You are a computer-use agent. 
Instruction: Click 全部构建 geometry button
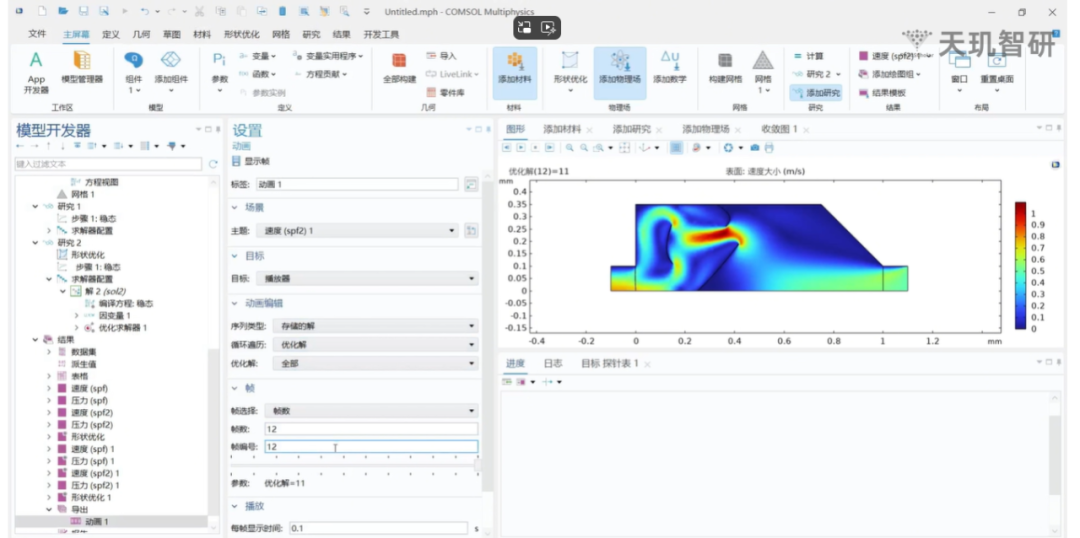point(399,68)
